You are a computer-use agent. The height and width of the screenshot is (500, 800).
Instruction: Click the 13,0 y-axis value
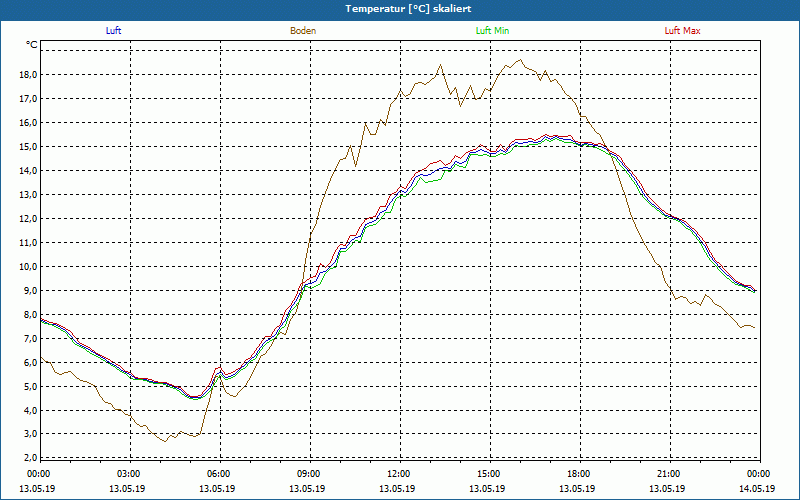click(x=29, y=194)
